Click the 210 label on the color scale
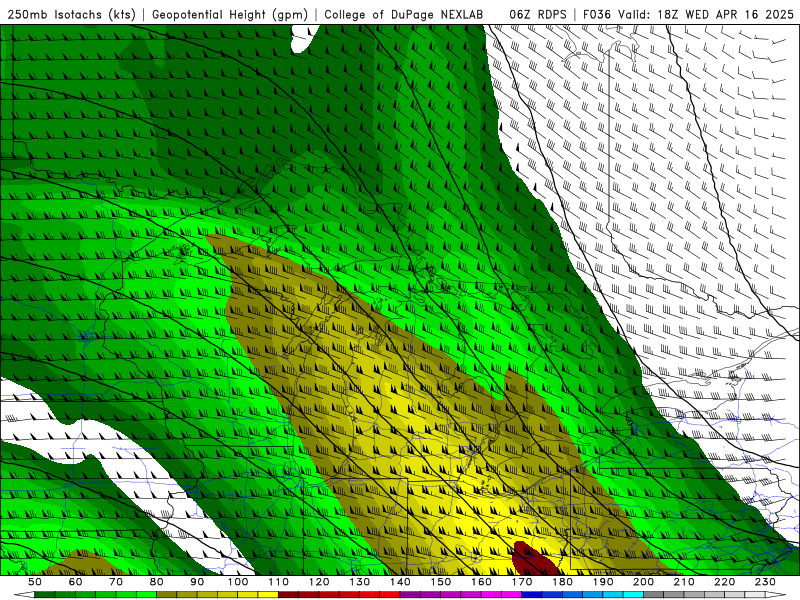The image size is (800, 600). pyautogui.click(x=684, y=582)
